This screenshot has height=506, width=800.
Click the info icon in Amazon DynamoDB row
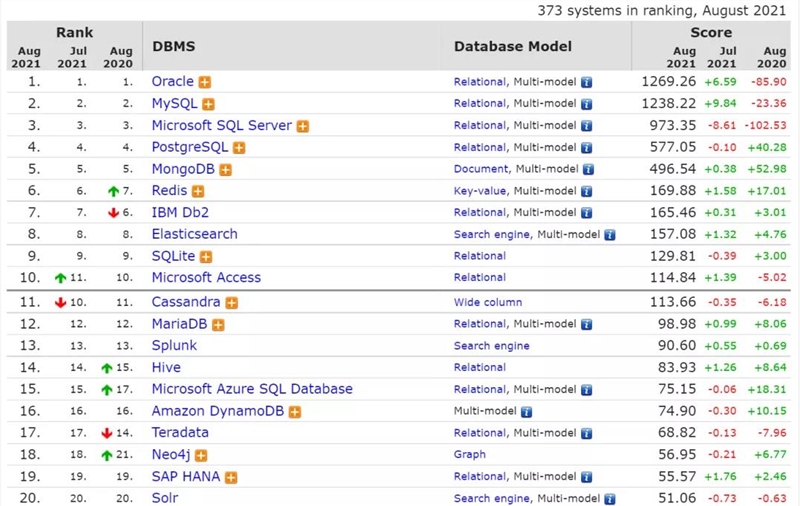pyautogui.click(x=527, y=412)
